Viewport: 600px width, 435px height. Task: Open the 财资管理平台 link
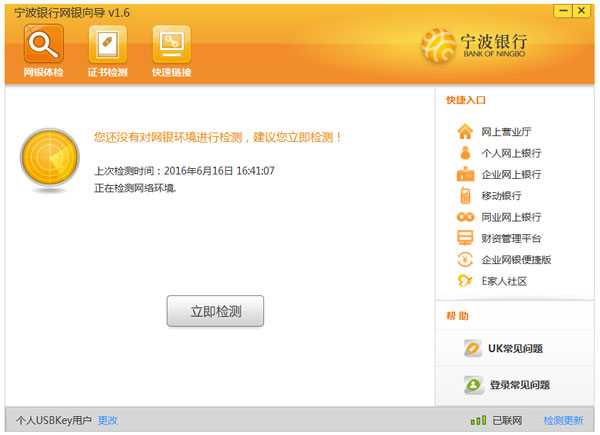pos(511,238)
